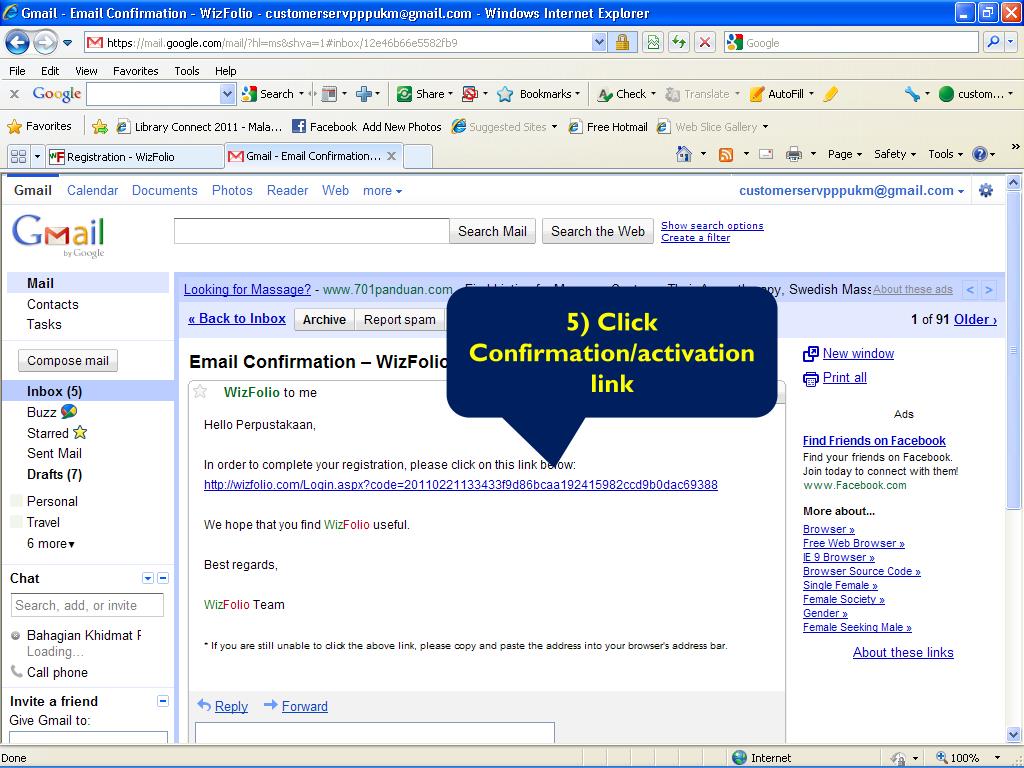
Task: Click the Compose mail button
Action: coord(68,360)
